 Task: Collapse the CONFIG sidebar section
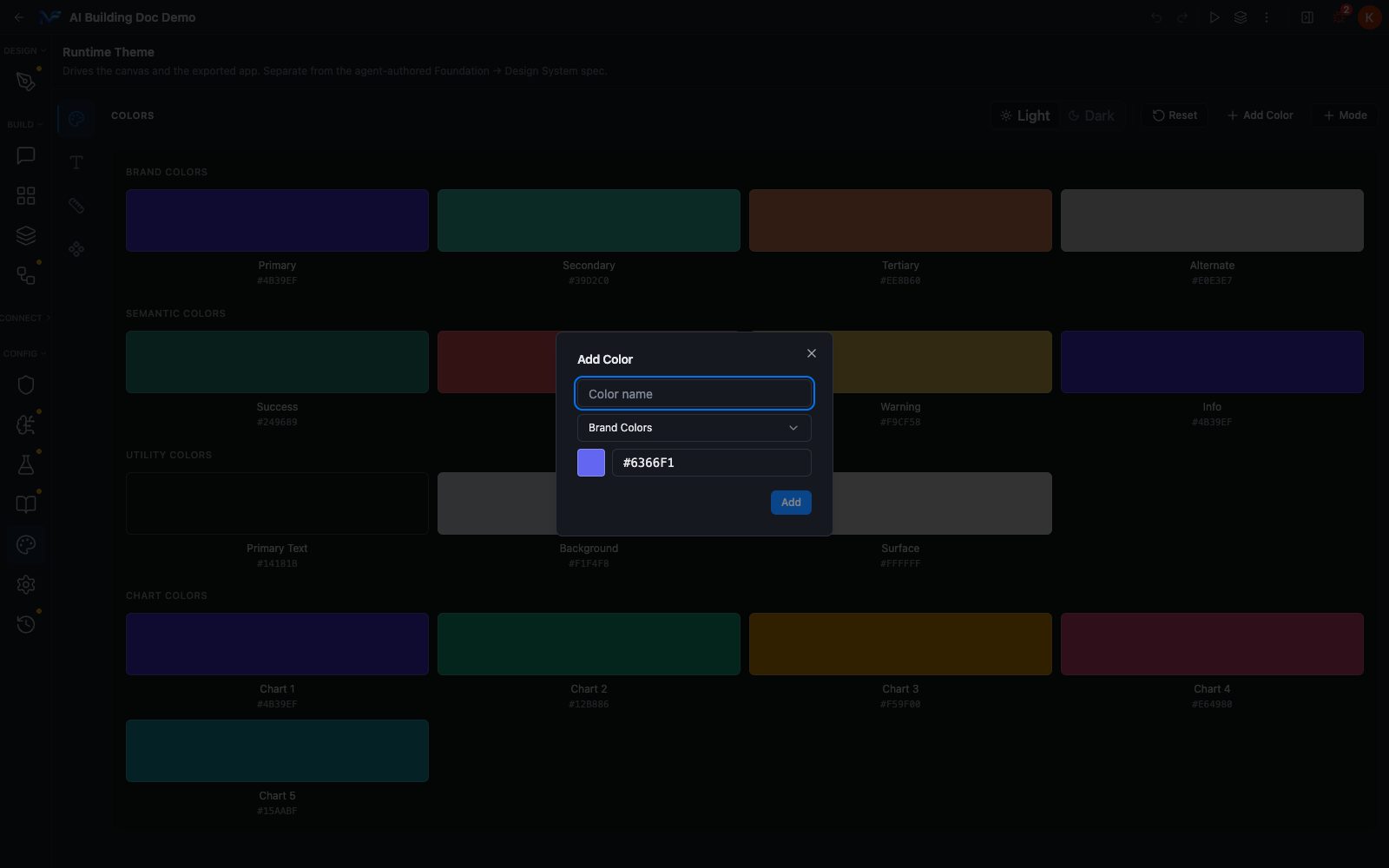(x=24, y=354)
